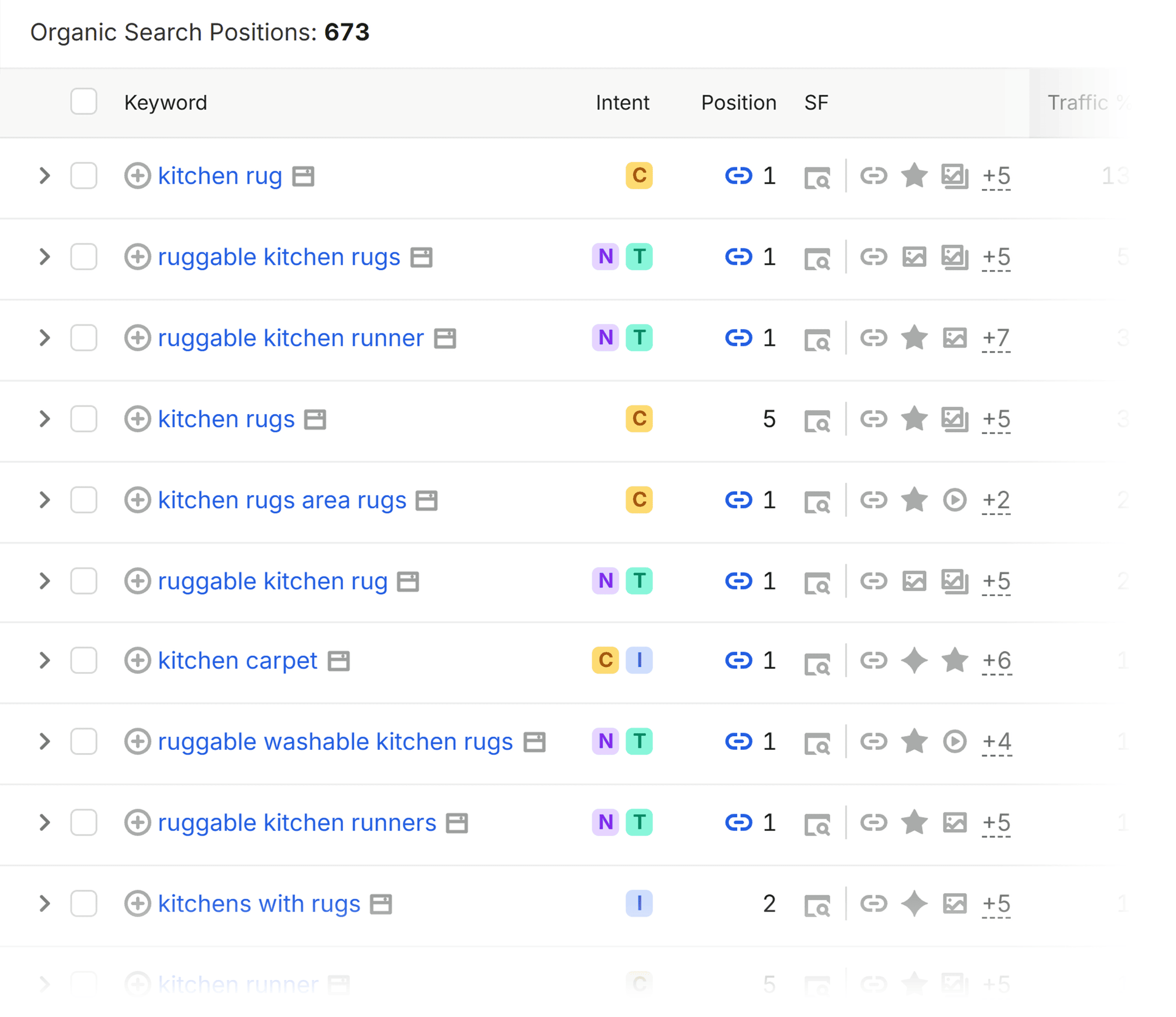1176x1017 pixels.
Task: Tick checkbox for ruggable kitchen rug
Action: tap(83, 581)
